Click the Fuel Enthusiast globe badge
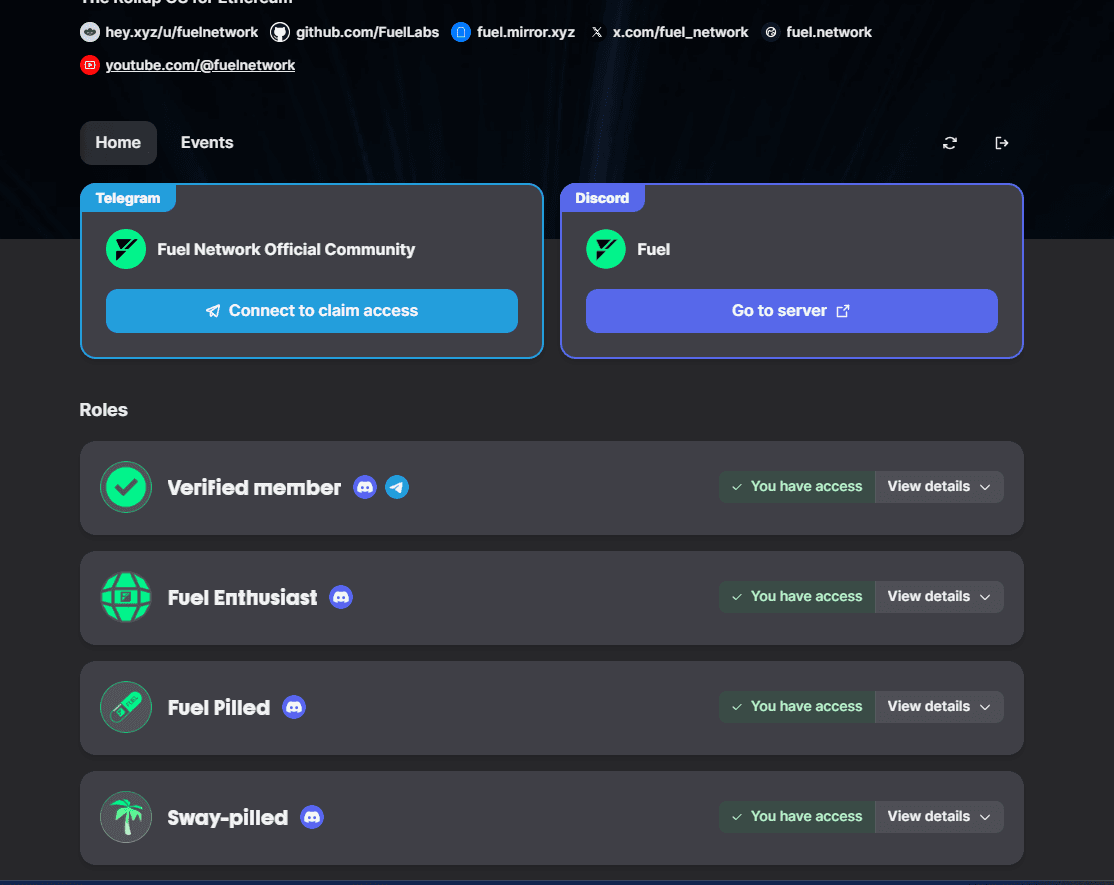 (126, 597)
